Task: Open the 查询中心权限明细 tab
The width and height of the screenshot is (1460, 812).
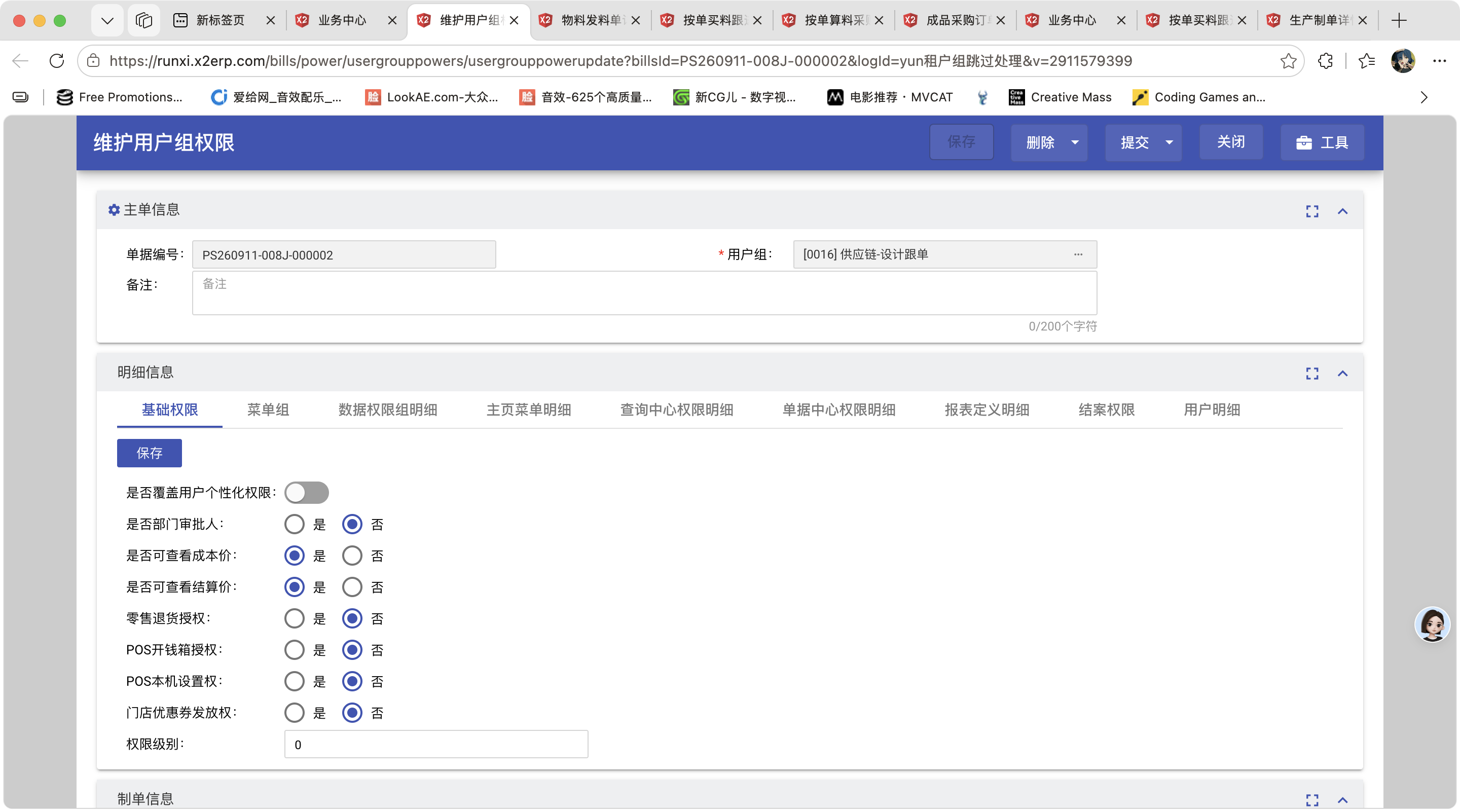Action: coord(677,410)
